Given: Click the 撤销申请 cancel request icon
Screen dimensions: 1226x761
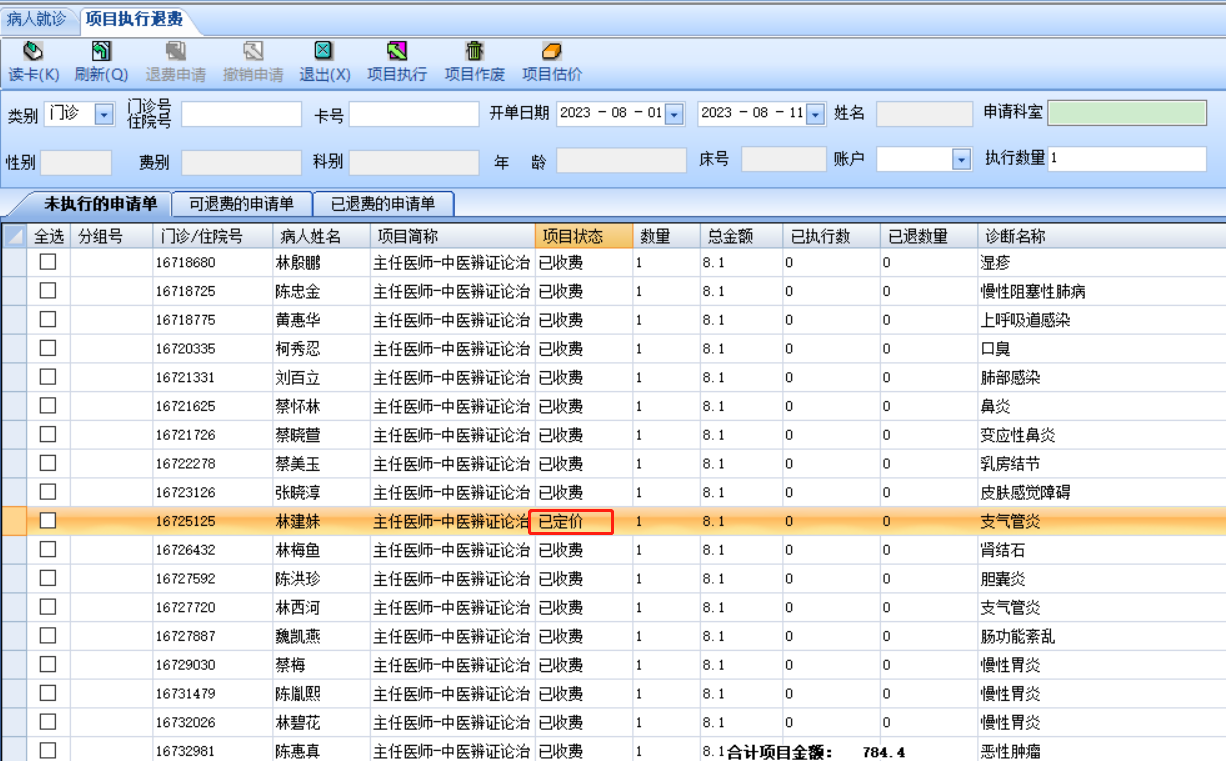Looking at the screenshot, I should coord(253,51).
